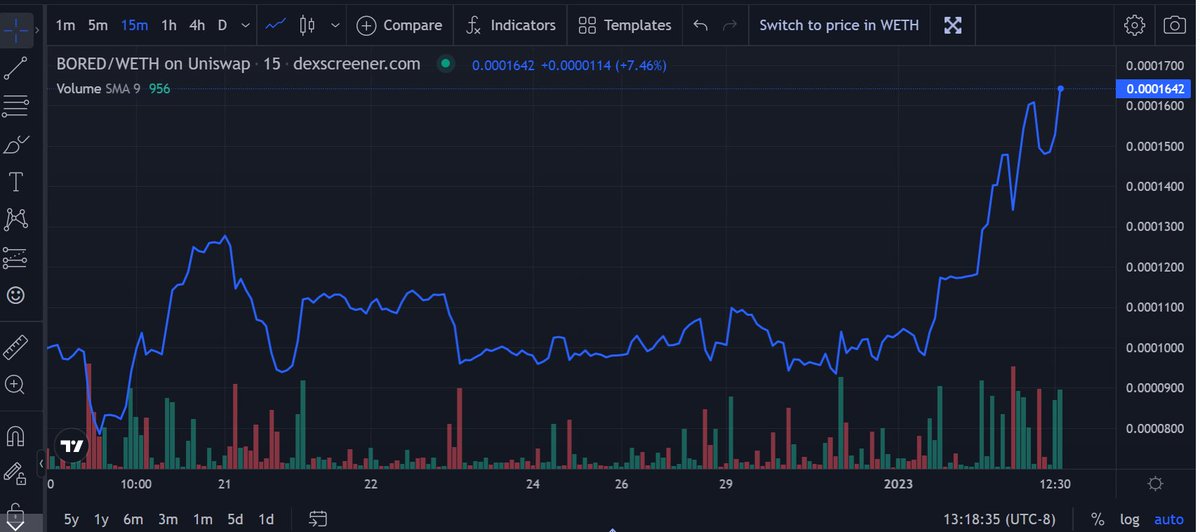Select the D daily timeframe
Image resolution: width=1200 pixels, height=532 pixels.
tap(222, 25)
